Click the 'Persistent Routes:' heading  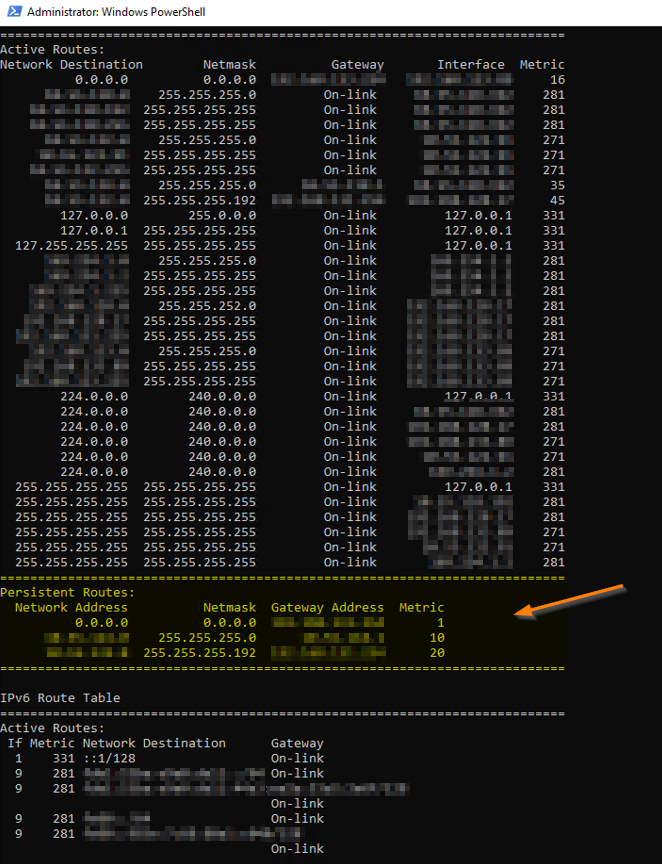(67, 592)
